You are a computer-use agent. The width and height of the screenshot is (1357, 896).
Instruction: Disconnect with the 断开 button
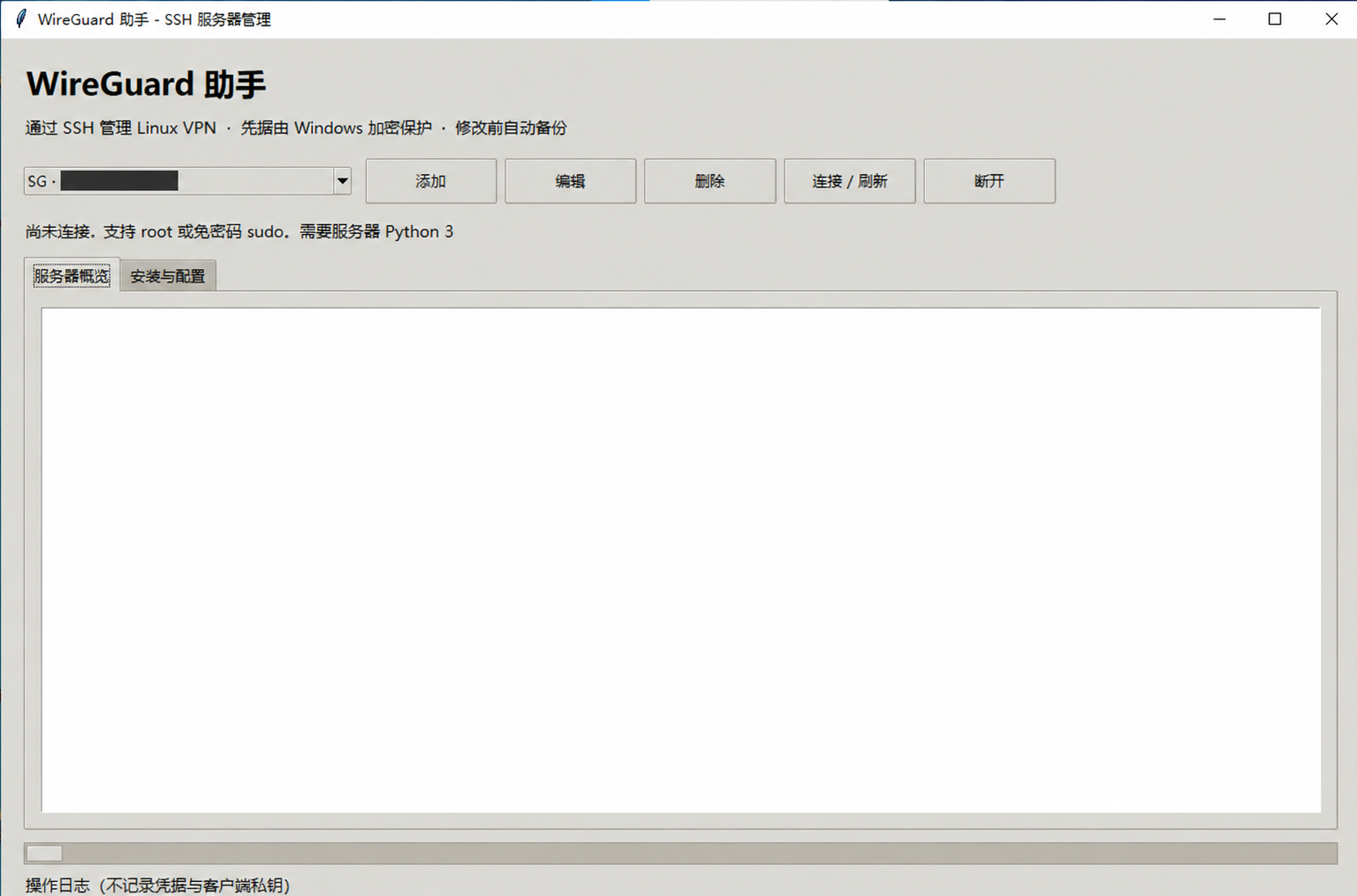[989, 181]
